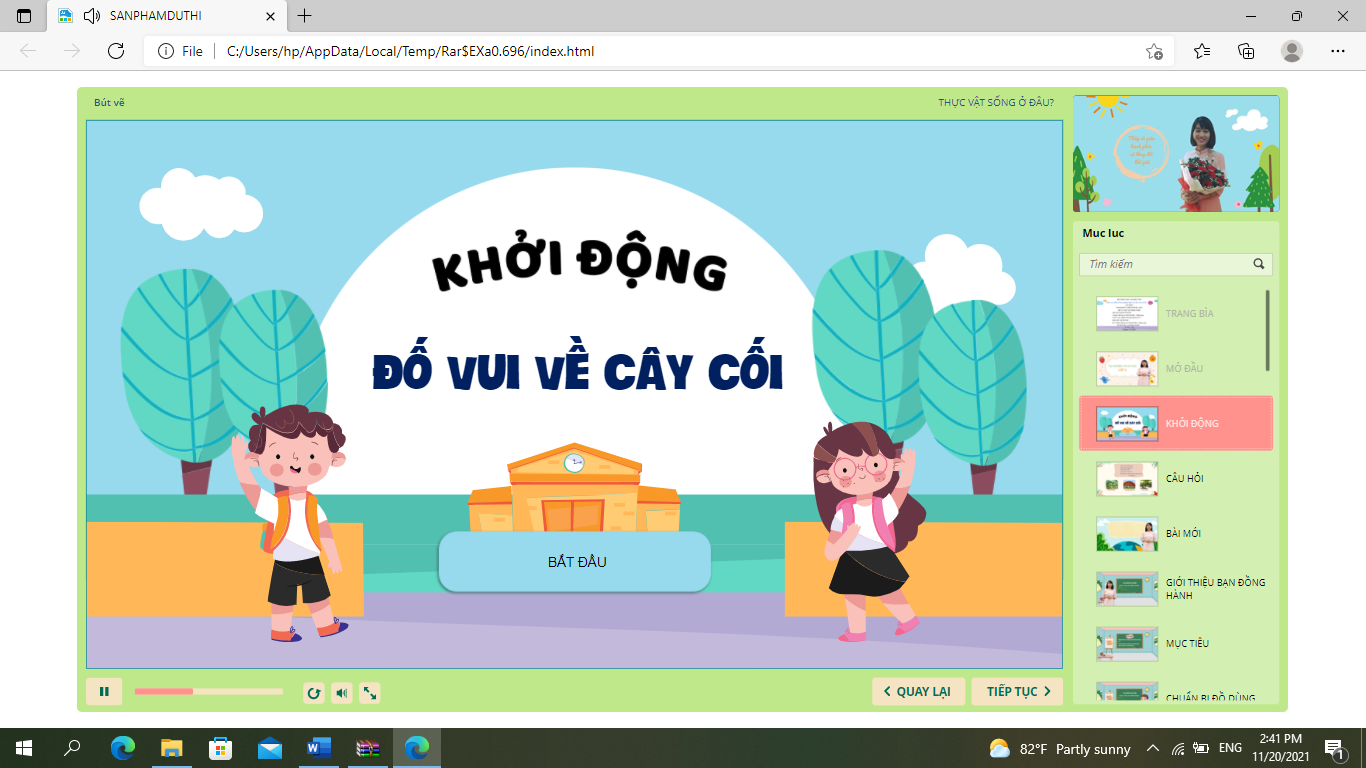Open the Bút vẽ drawing tool
This screenshot has width=1366, height=768.
click(x=109, y=103)
